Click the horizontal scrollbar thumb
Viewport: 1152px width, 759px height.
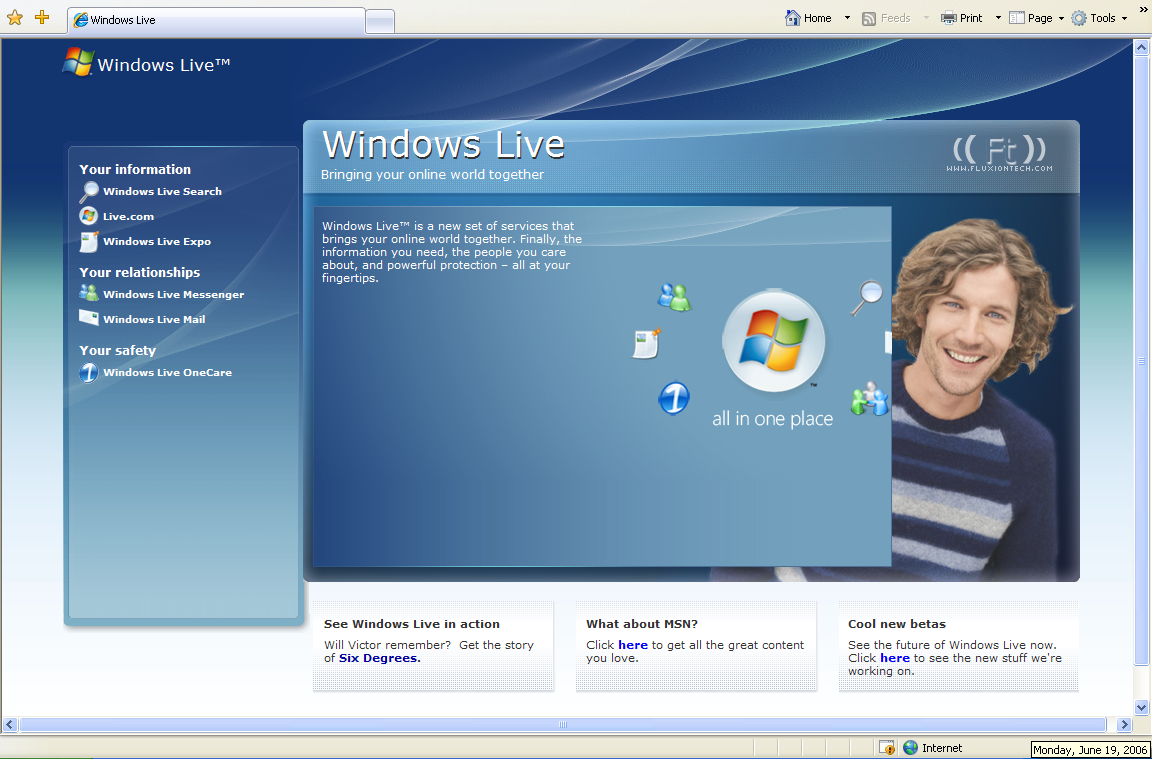coord(563,724)
